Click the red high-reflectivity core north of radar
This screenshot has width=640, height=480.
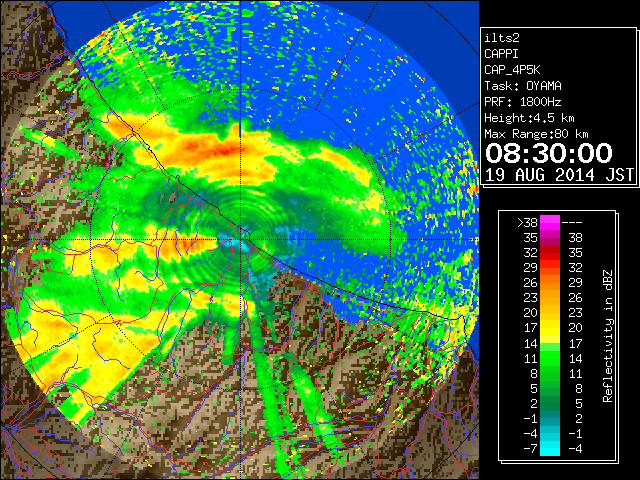224,152
